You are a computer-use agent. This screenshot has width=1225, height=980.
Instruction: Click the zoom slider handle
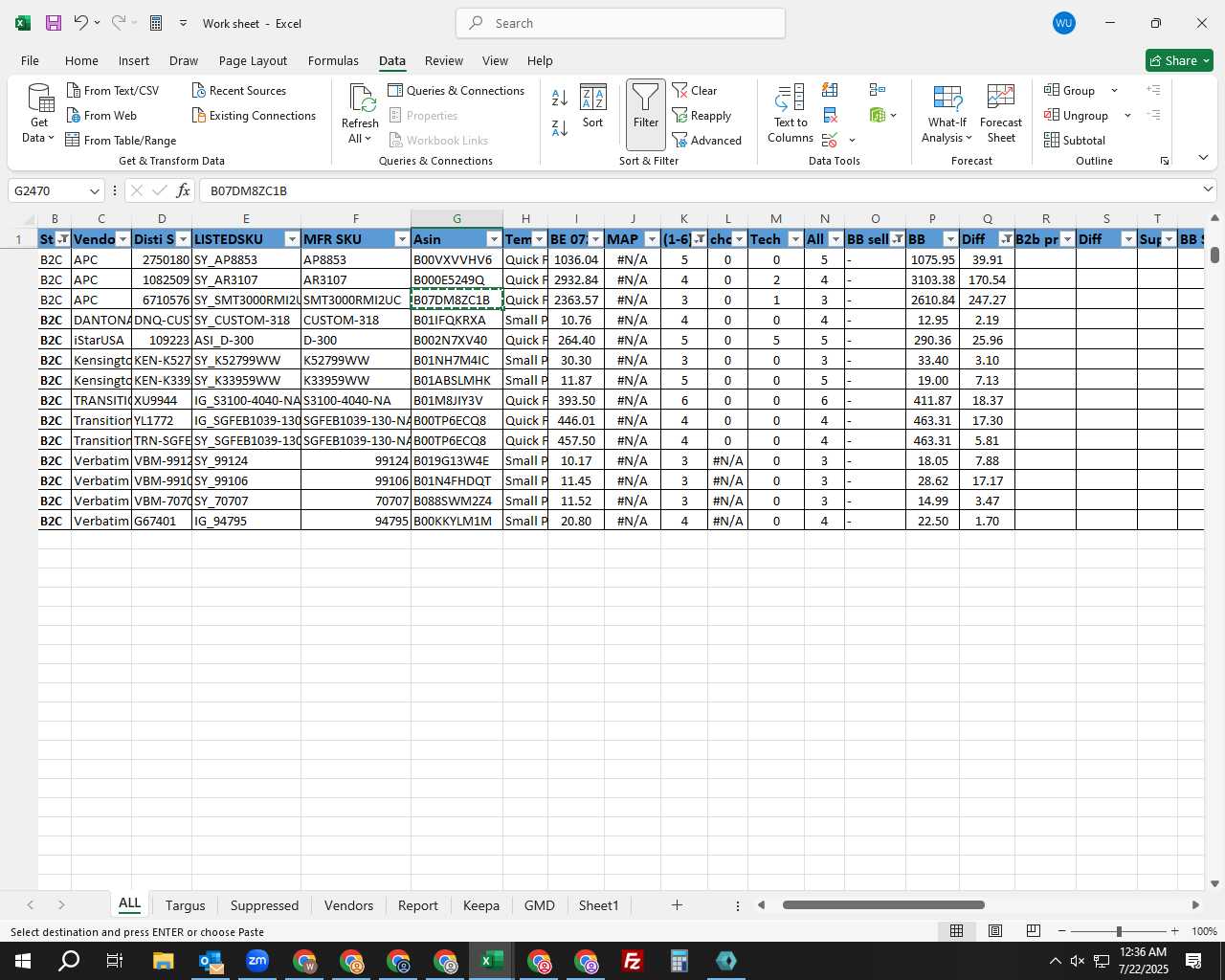(1119, 931)
